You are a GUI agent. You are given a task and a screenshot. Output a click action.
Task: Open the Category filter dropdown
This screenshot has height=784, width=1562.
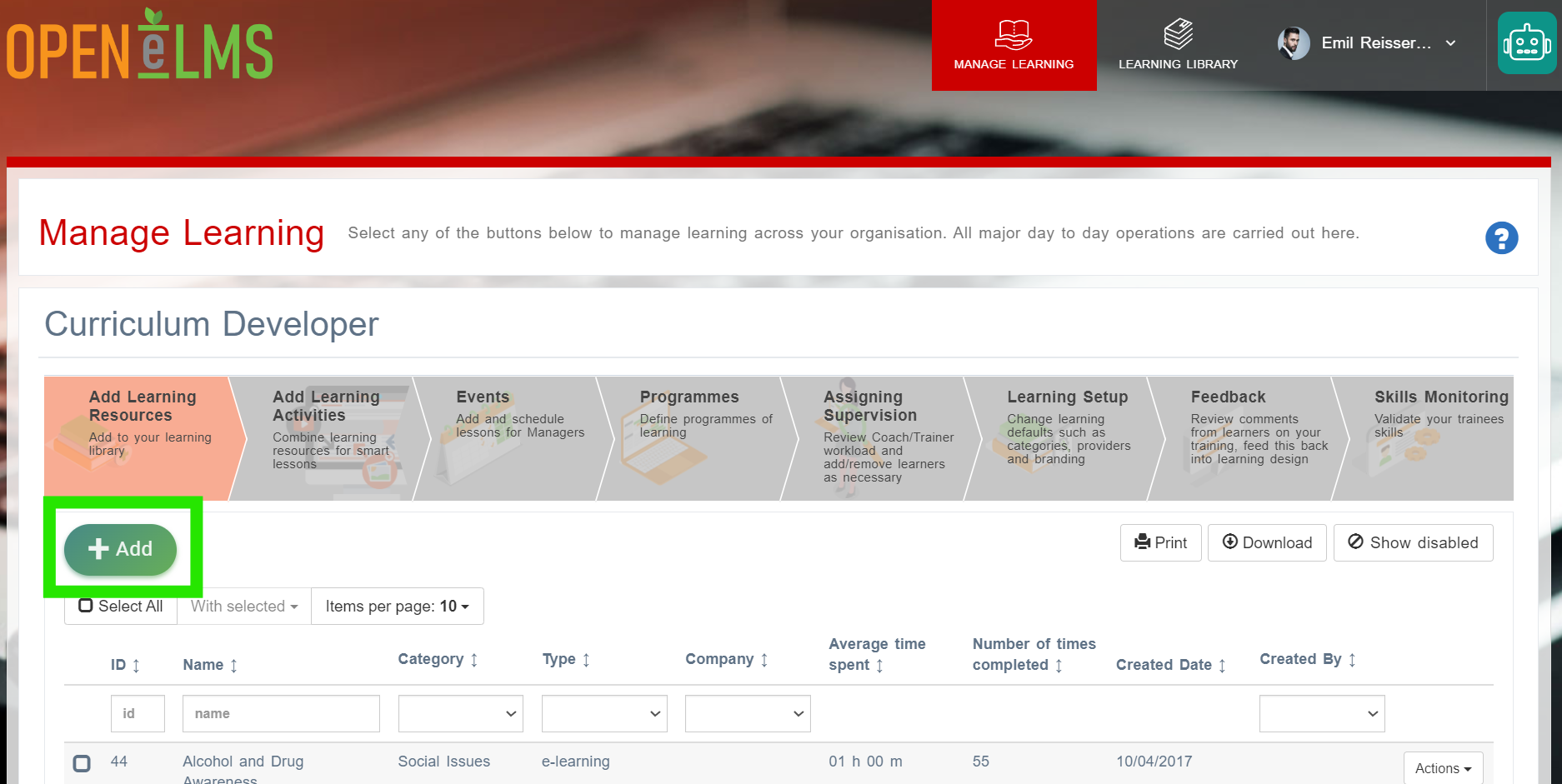pos(460,714)
